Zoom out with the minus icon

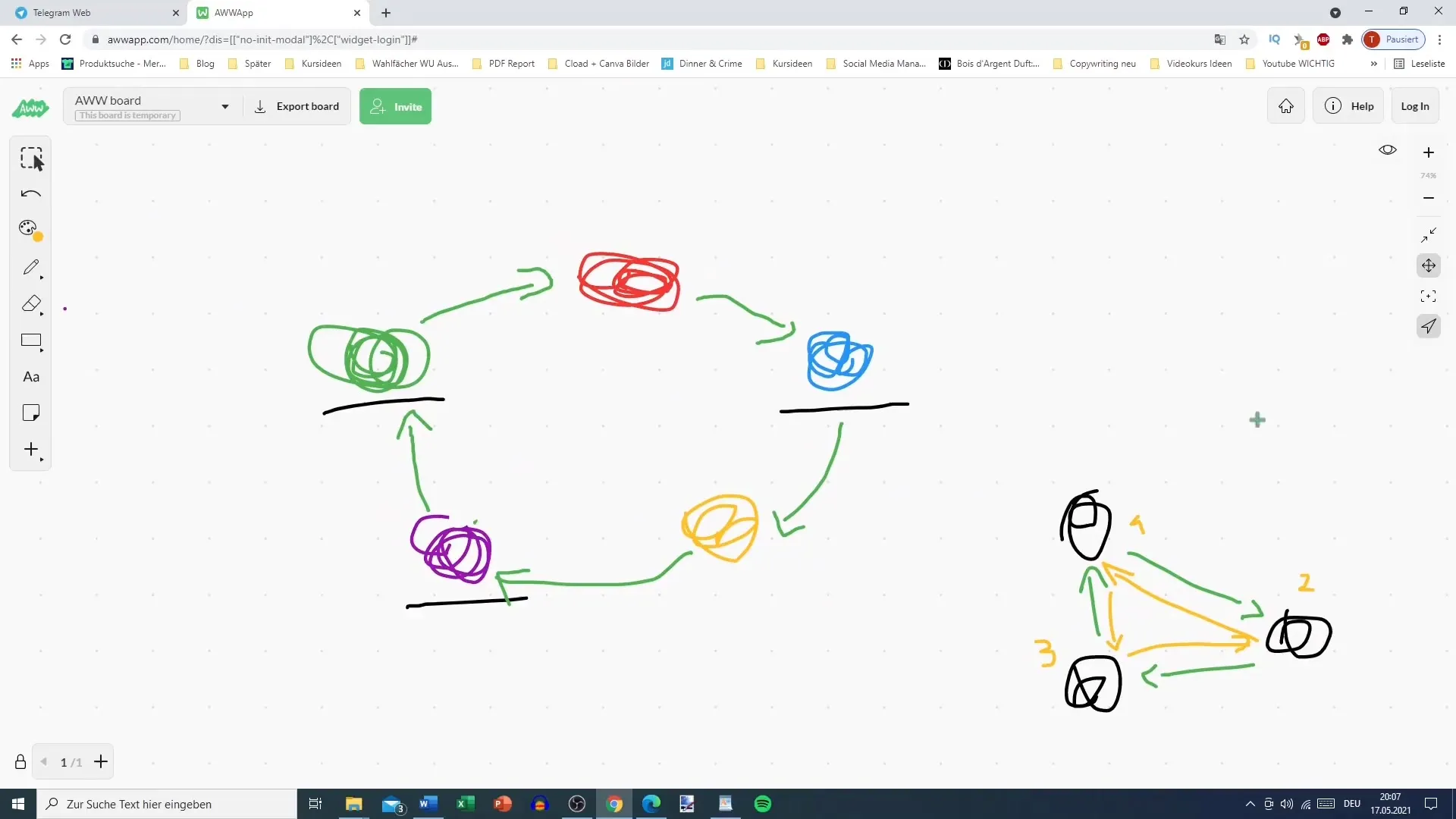[x=1429, y=198]
